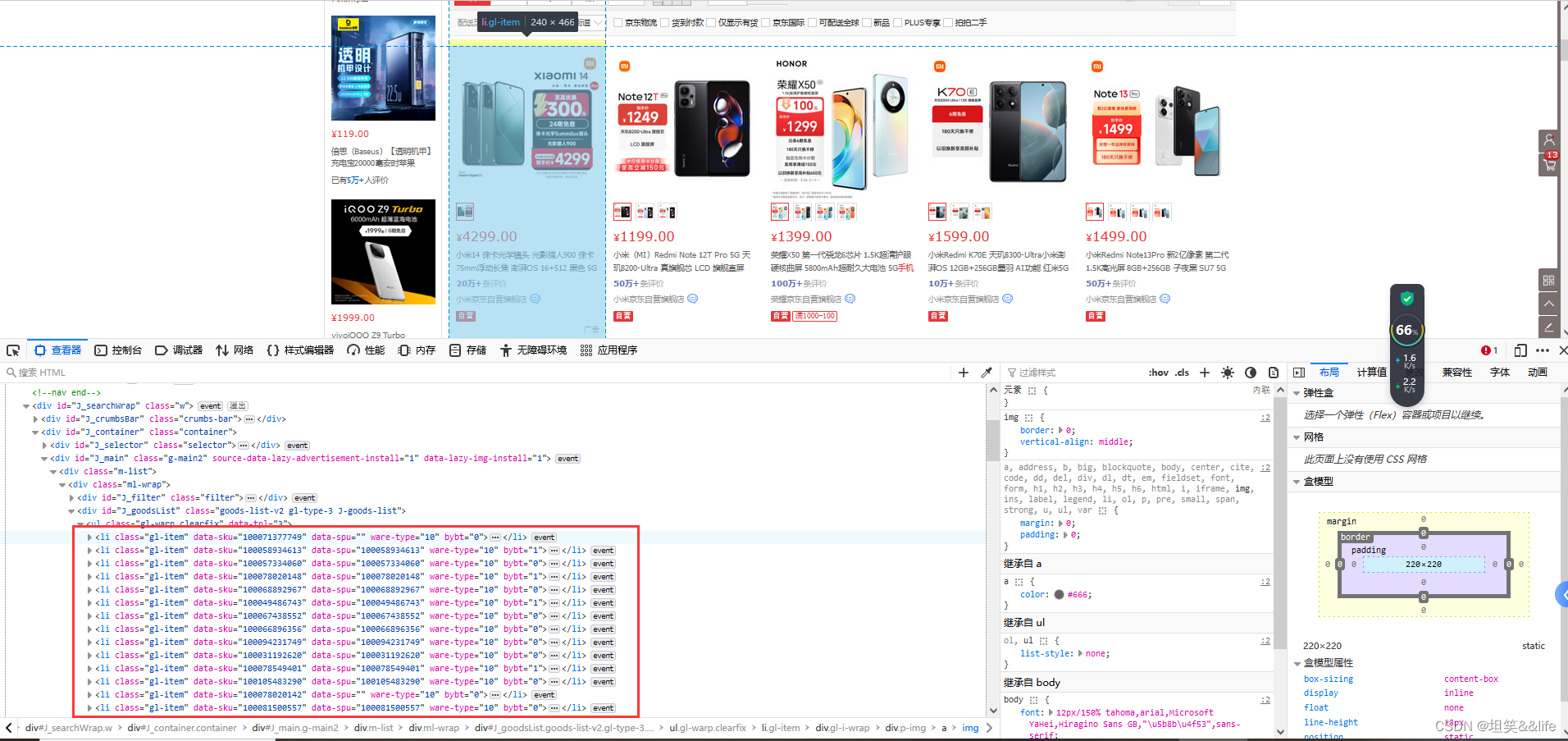Expand the J_filter div node
The width and height of the screenshot is (1568, 741).
click(x=71, y=498)
